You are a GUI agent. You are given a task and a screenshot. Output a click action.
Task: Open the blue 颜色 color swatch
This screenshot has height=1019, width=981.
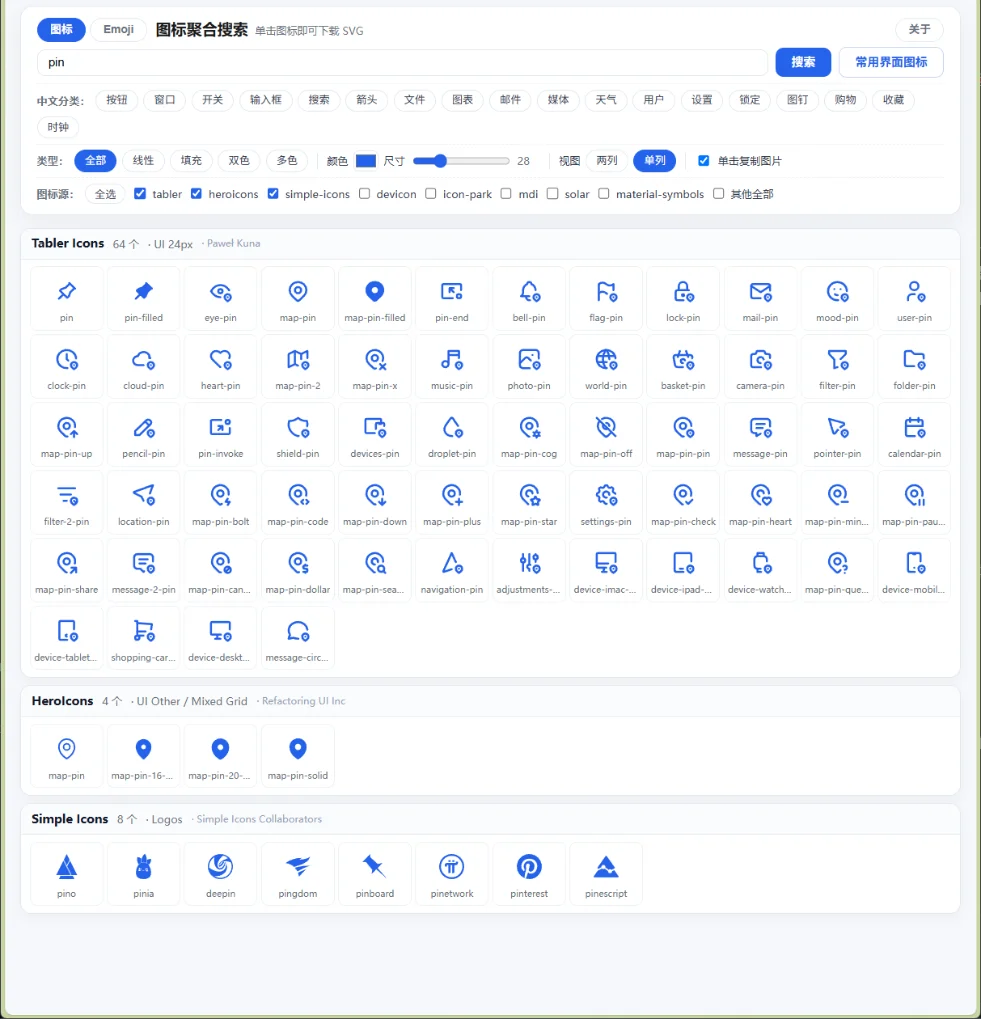pyautogui.click(x=366, y=161)
